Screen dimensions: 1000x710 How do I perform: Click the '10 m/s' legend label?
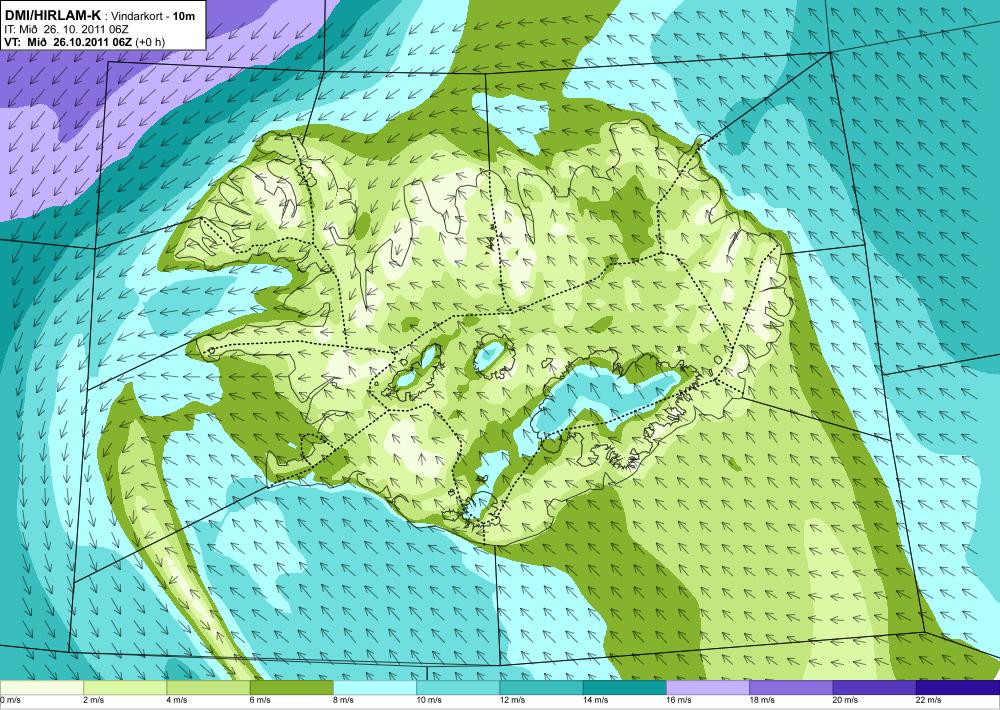(429, 700)
